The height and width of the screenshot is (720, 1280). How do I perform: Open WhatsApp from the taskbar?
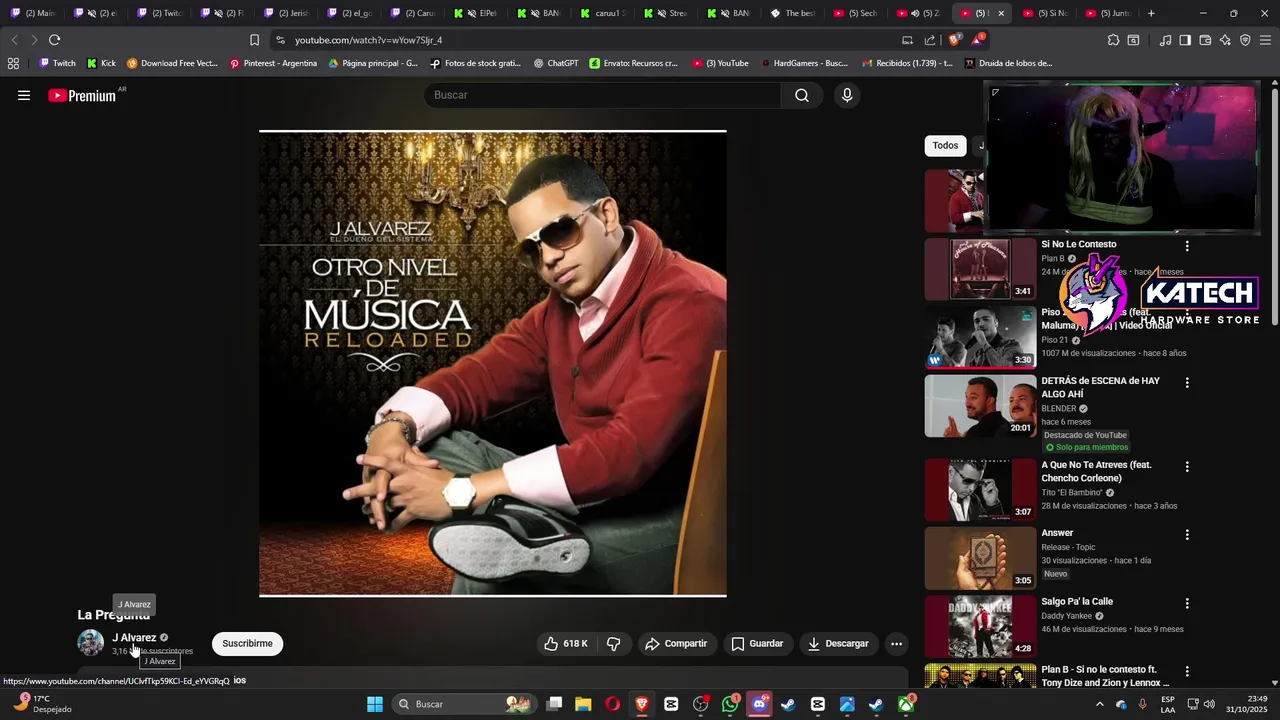pyautogui.click(x=730, y=704)
